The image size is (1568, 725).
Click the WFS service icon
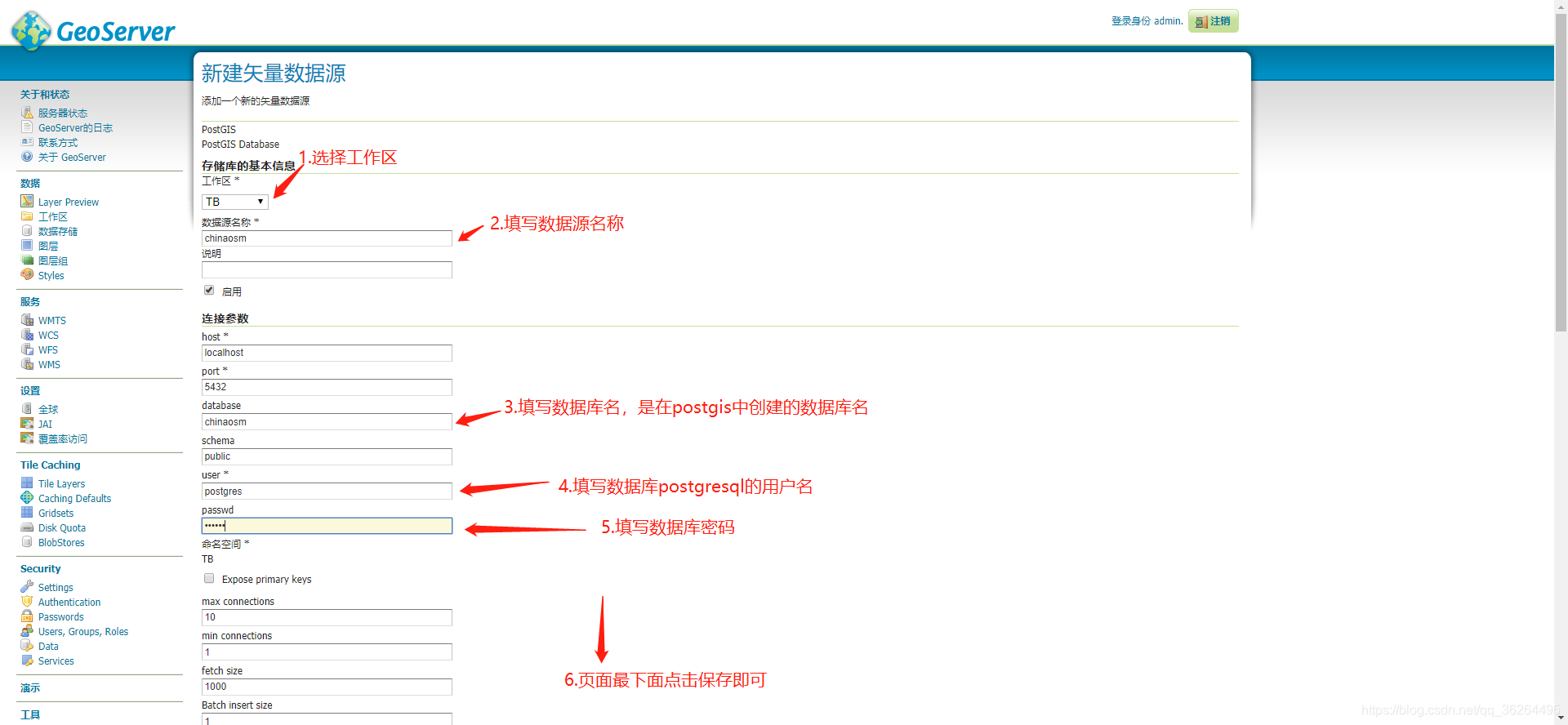tap(27, 349)
